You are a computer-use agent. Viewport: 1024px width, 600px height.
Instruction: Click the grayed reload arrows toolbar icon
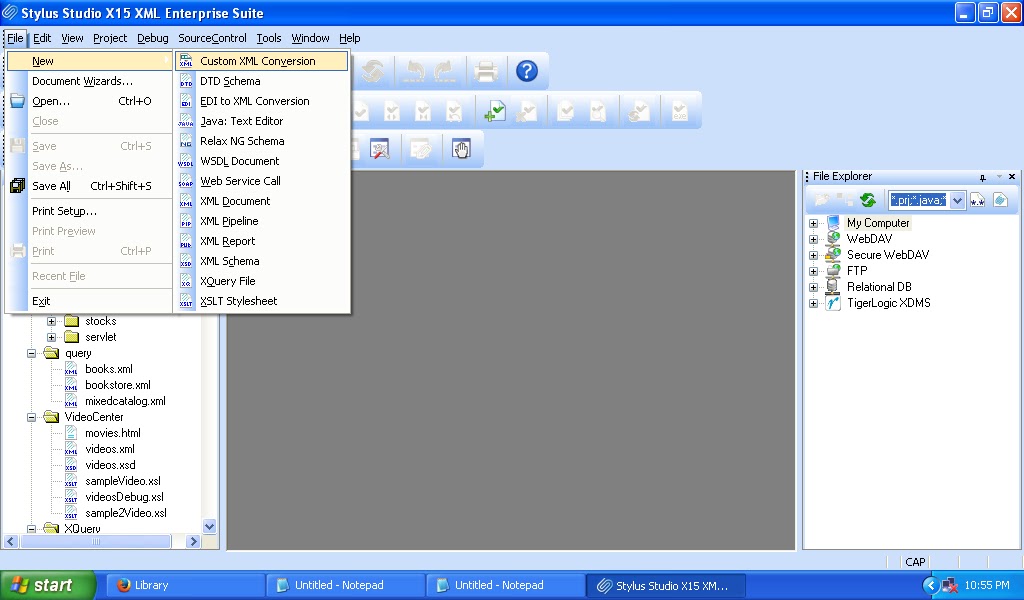coord(373,71)
